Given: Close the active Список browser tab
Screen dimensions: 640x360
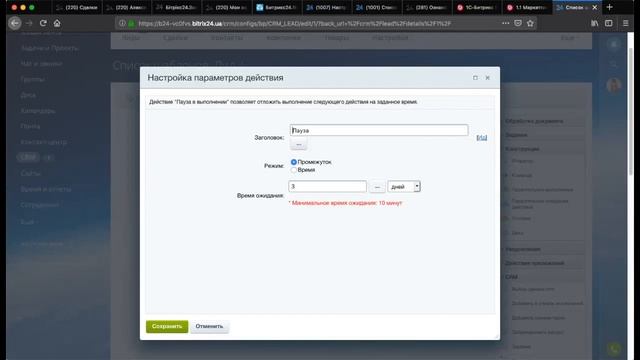Looking at the screenshot, I should coord(594,7).
